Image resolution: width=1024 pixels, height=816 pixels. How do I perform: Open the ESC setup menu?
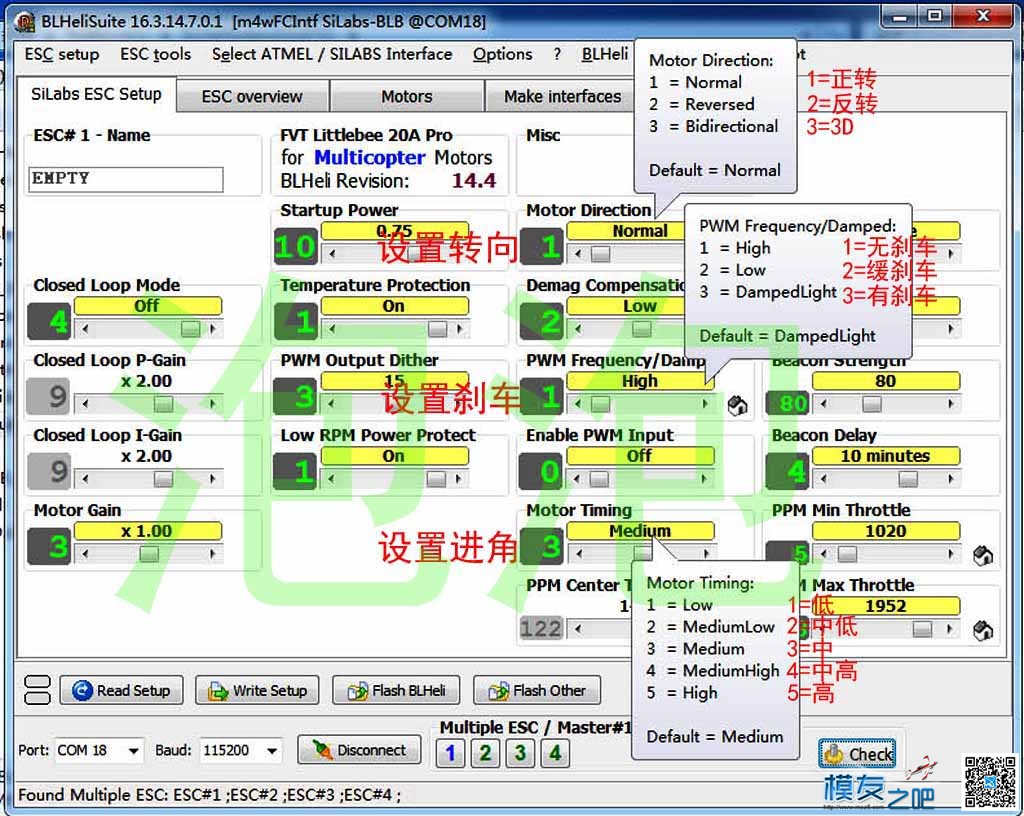click(x=62, y=54)
